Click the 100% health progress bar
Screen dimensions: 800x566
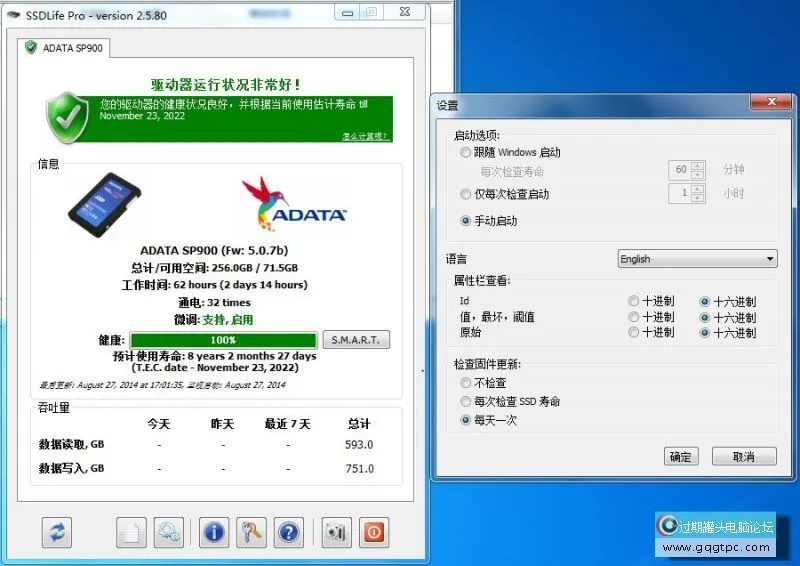pyautogui.click(x=224, y=340)
